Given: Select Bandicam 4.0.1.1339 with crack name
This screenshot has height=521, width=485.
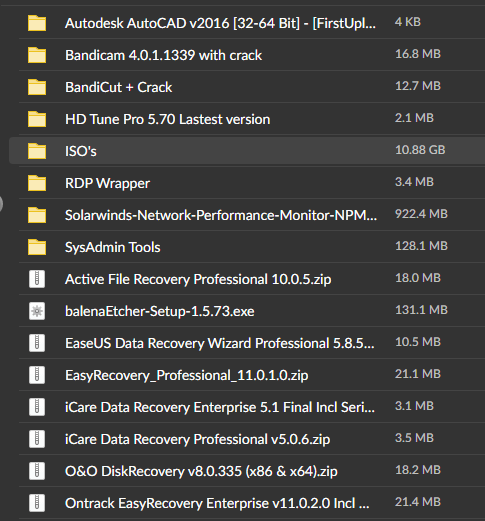Looking at the screenshot, I should click(163, 55).
